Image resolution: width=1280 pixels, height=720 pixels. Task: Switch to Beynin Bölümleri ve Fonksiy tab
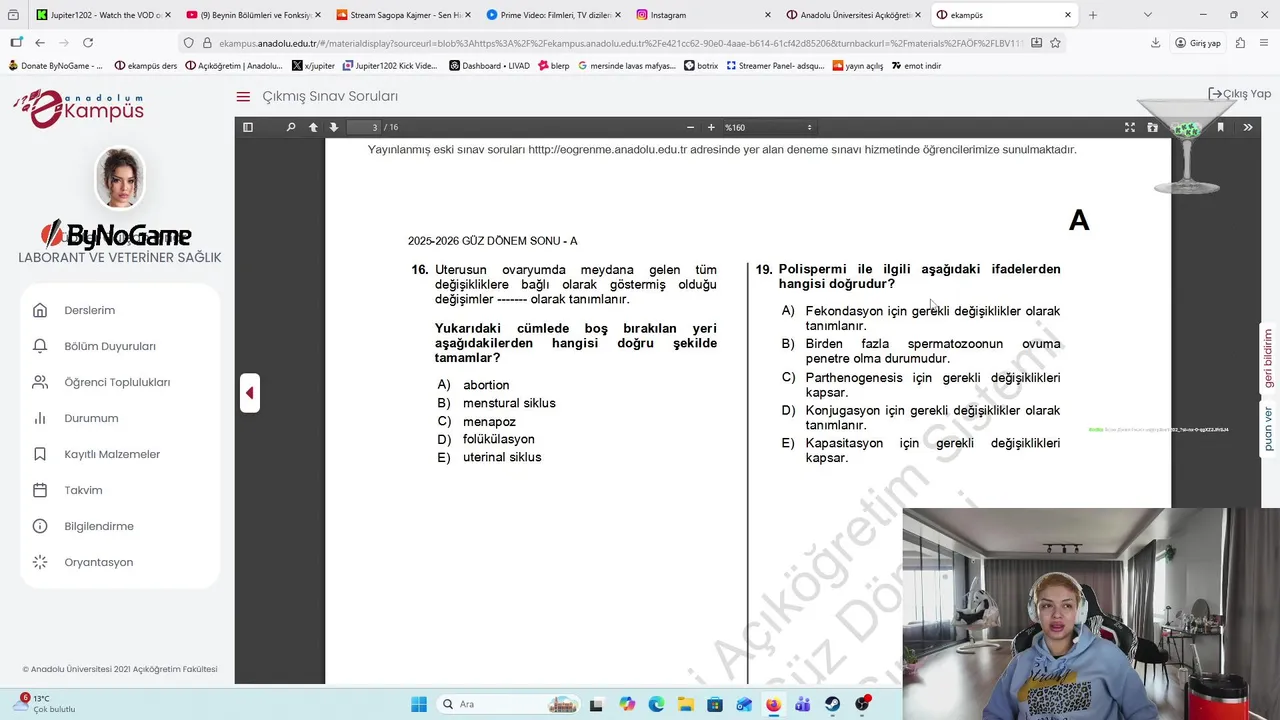click(x=254, y=15)
